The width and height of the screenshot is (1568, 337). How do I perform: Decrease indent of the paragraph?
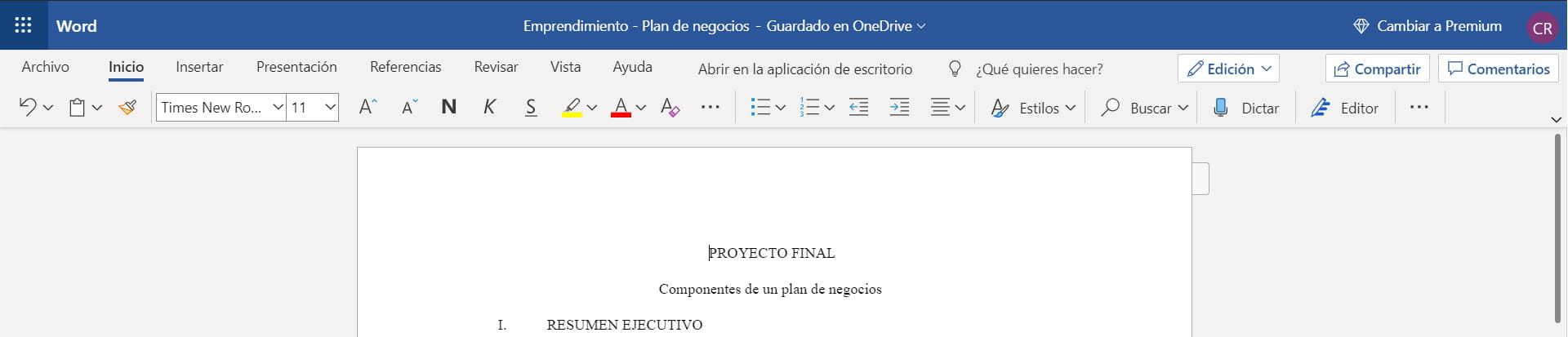tap(858, 108)
